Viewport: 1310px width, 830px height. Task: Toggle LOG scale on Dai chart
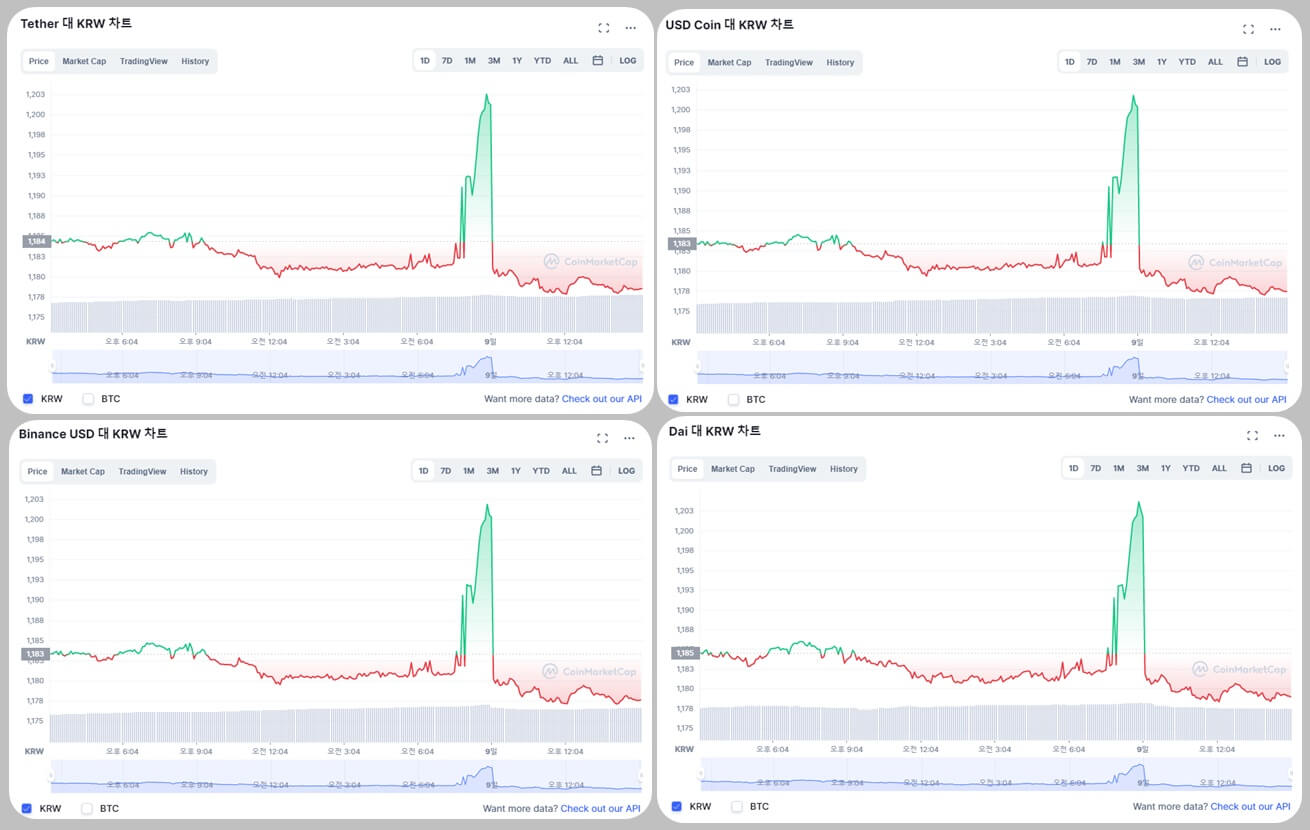(x=1276, y=468)
